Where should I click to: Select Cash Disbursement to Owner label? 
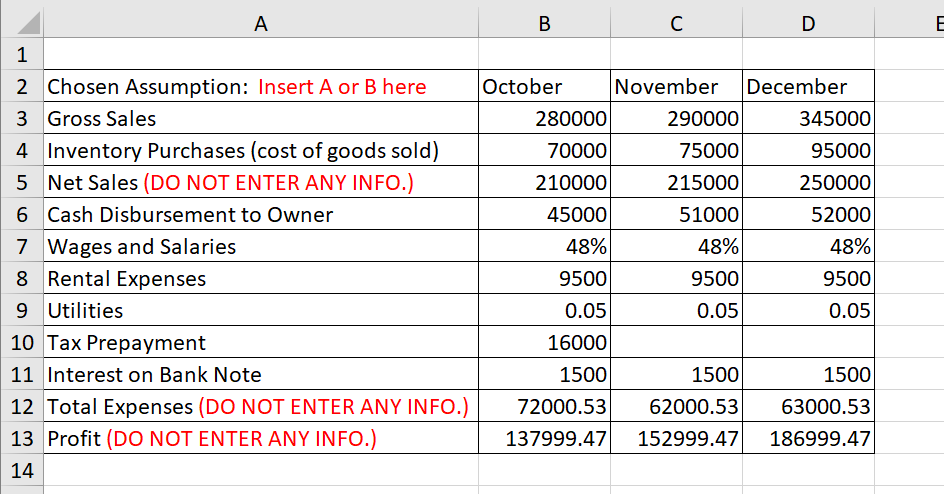[261, 214]
